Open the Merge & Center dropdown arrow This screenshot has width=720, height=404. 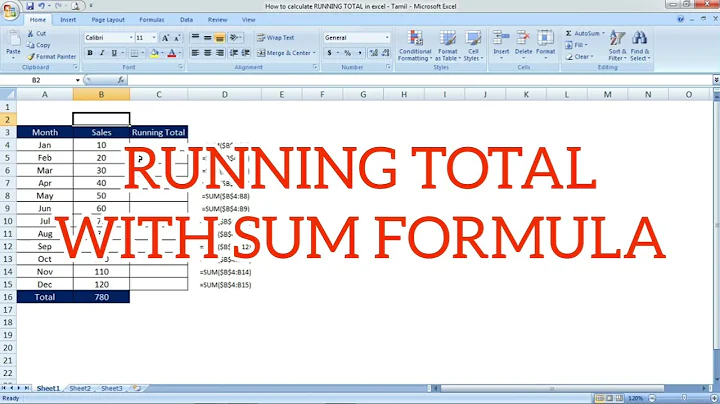pos(315,53)
